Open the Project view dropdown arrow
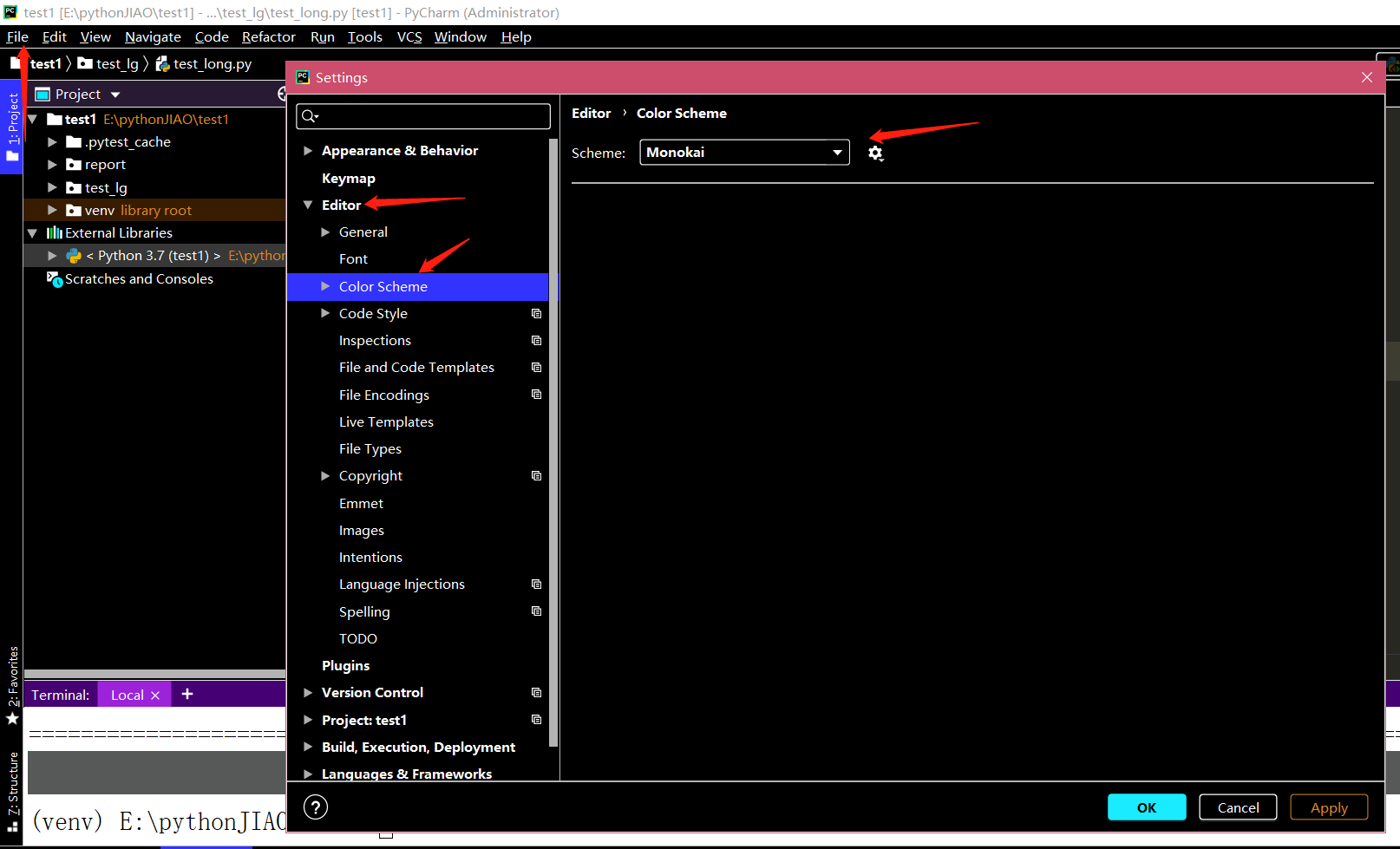The height and width of the screenshot is (849, 1400). pyautogui.click(x=115, y=95)
